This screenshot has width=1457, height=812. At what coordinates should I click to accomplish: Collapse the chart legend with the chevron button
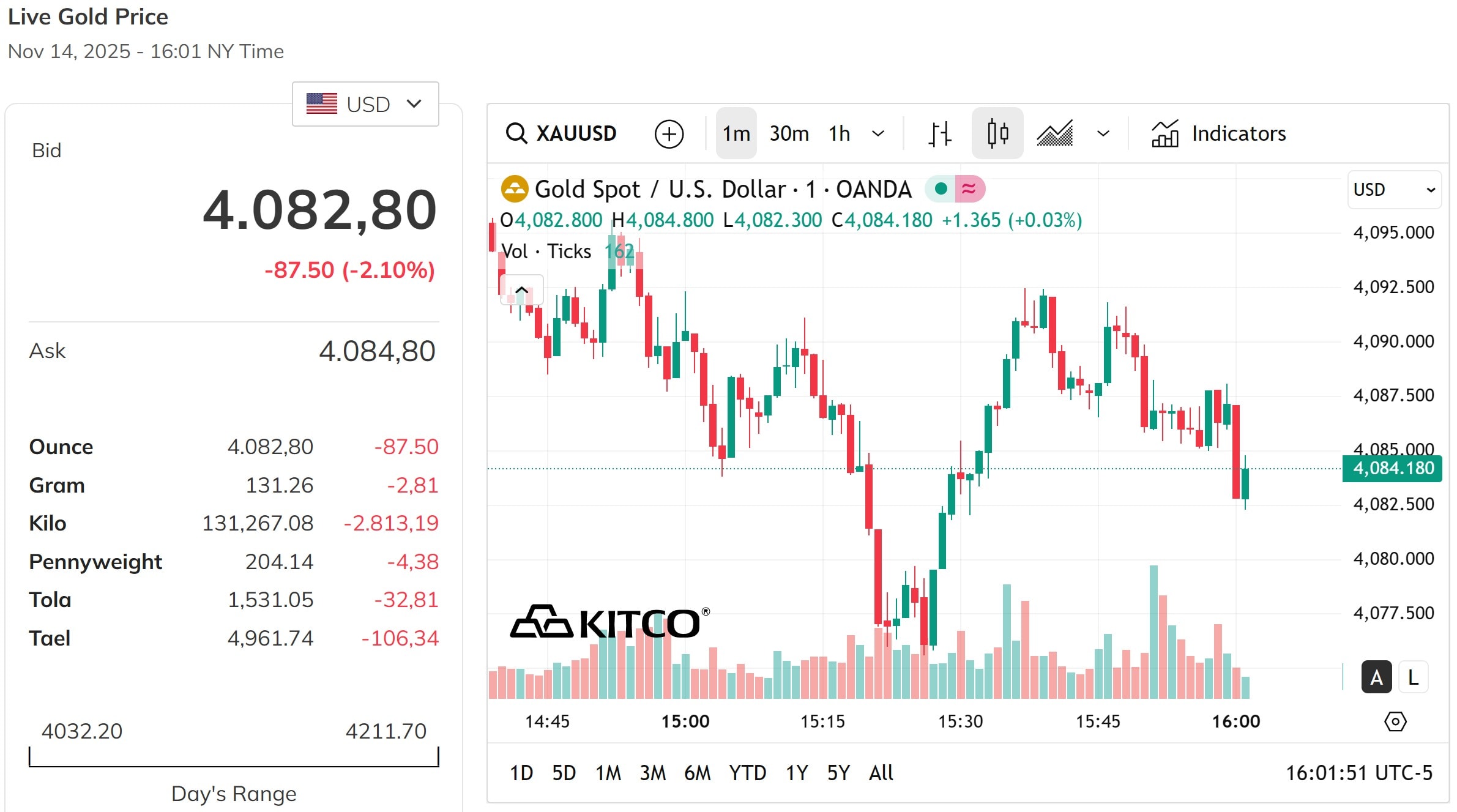(521, 289)
